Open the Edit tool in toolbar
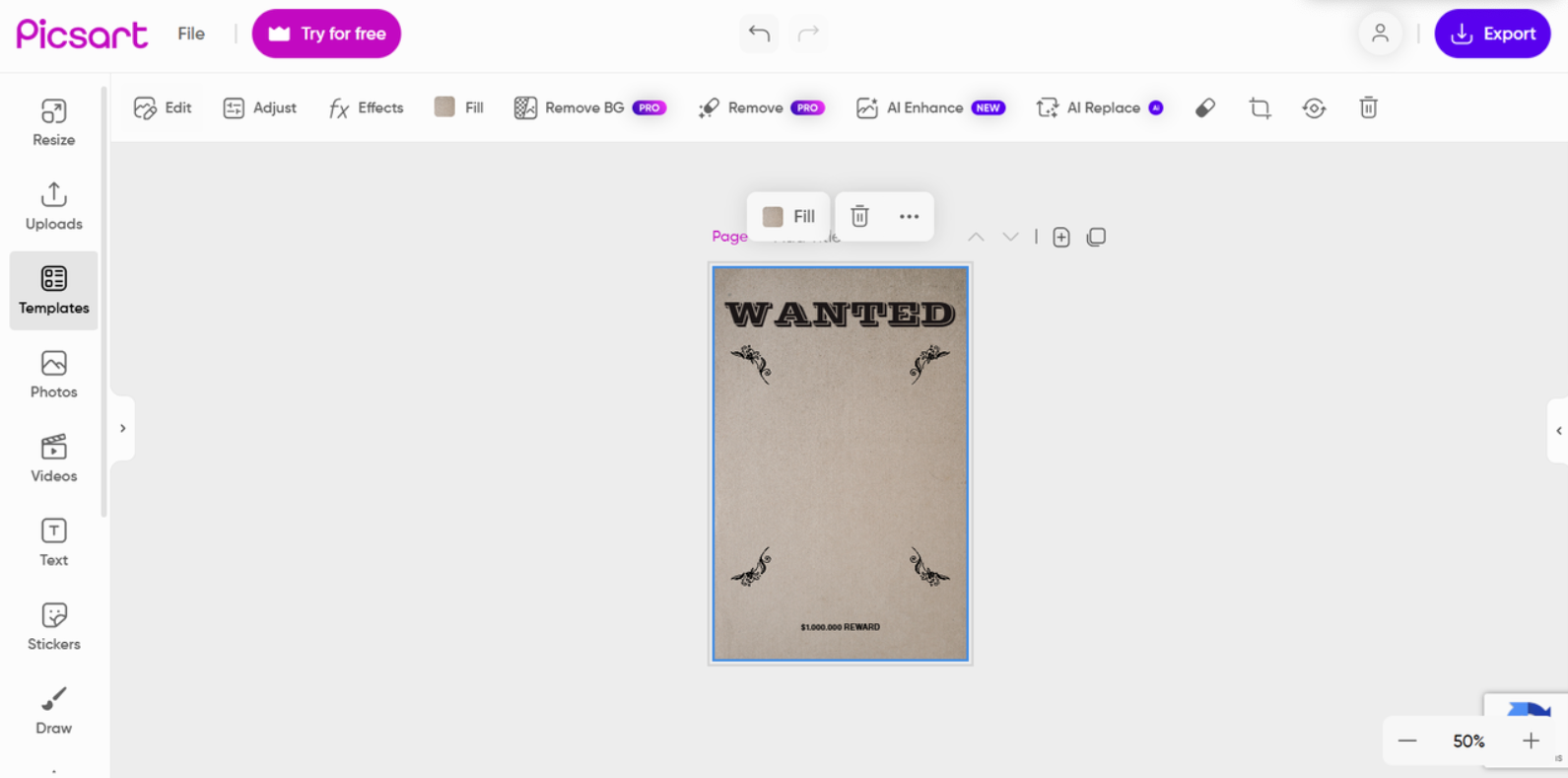 coord(163,107)
